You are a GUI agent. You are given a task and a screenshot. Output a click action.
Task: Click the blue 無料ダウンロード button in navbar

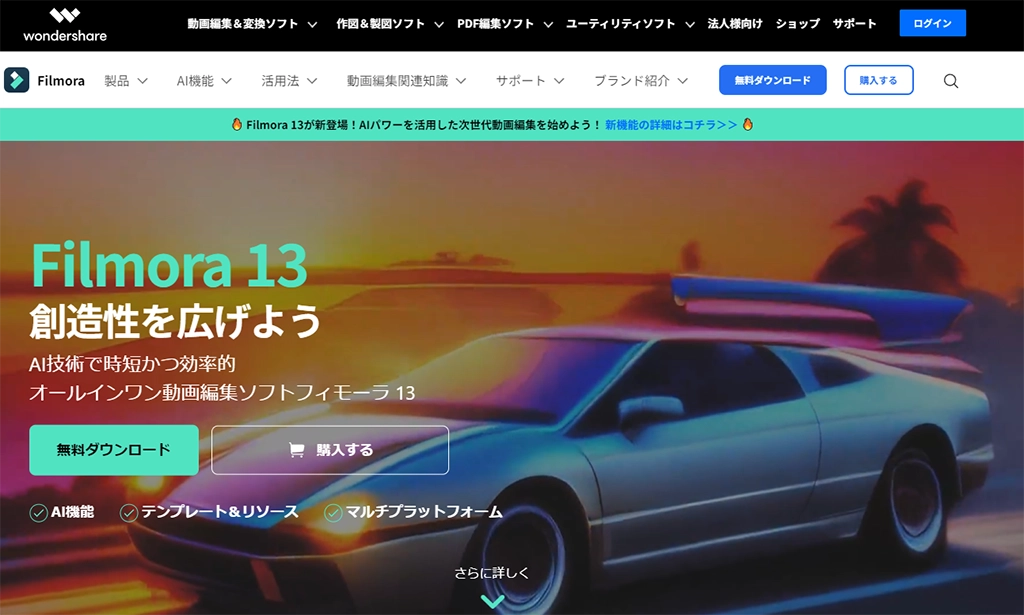click(773, 80)
